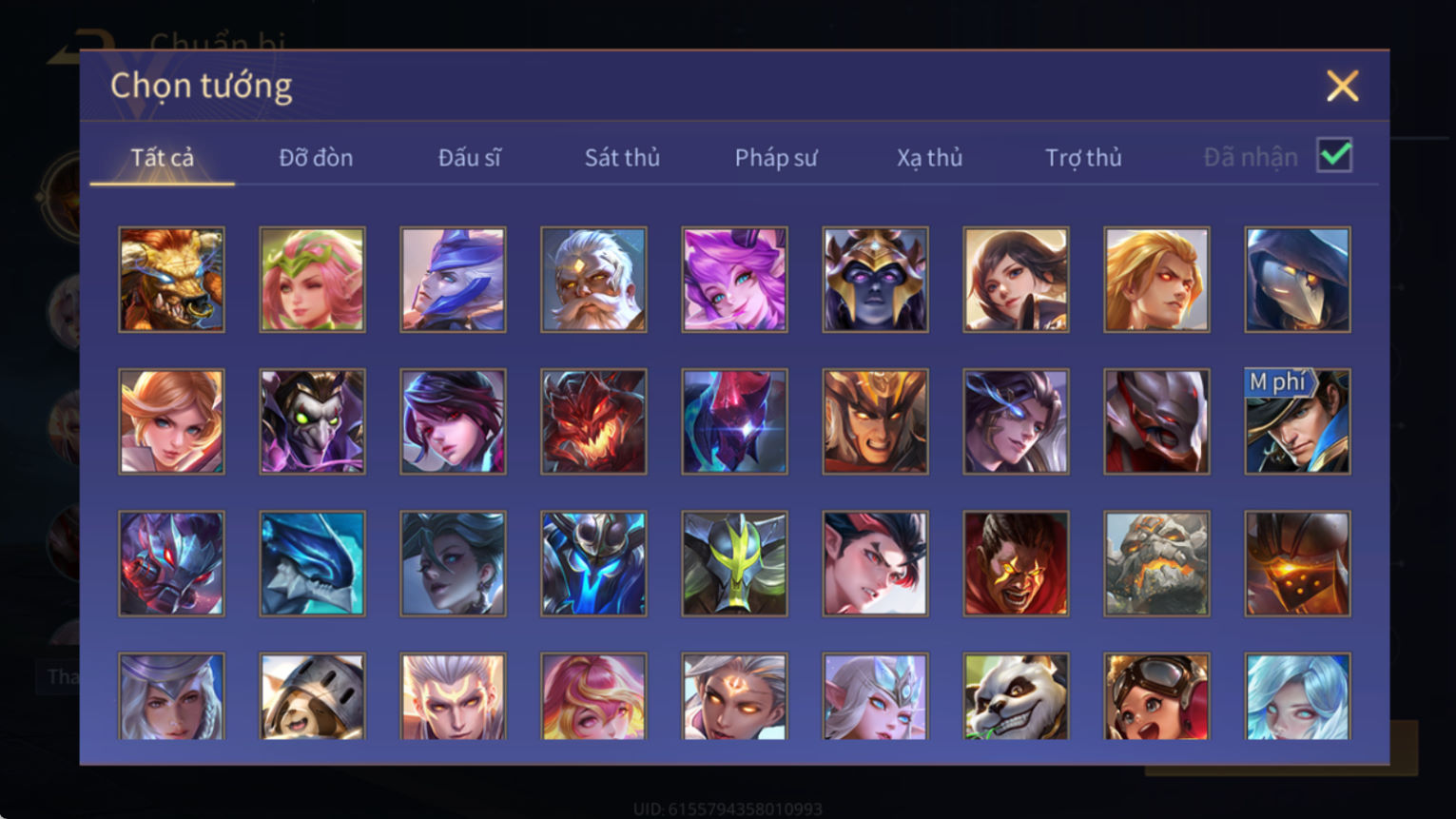This screenshot has width=1456, height=819.
Task: Filter heroes by 'Pháp sư'
Action: (x=776, y=158)
